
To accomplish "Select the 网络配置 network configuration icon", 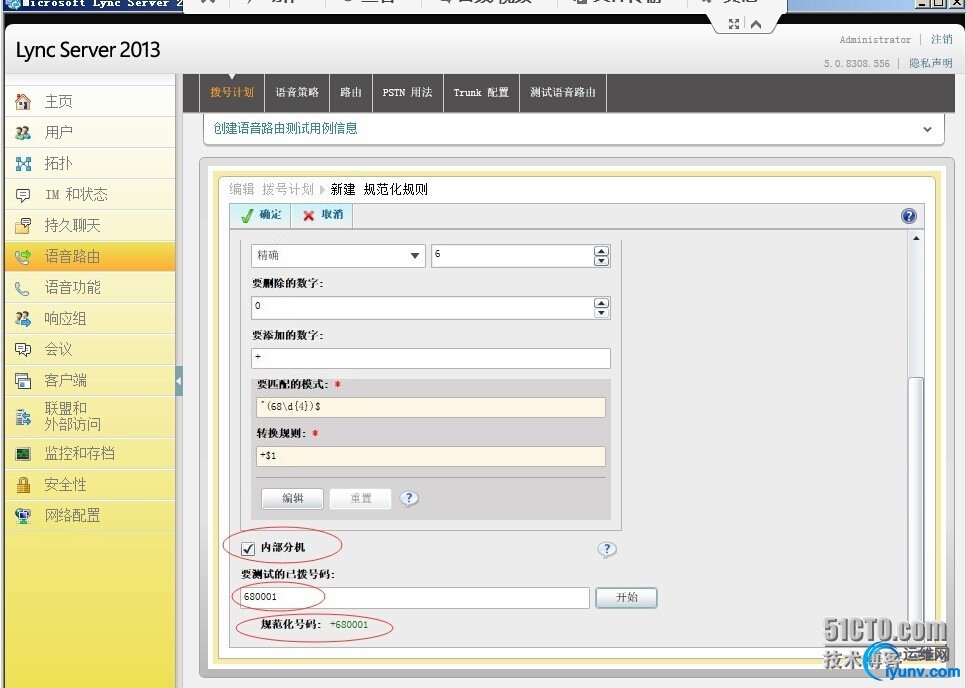I will click(x=23, y=516).
